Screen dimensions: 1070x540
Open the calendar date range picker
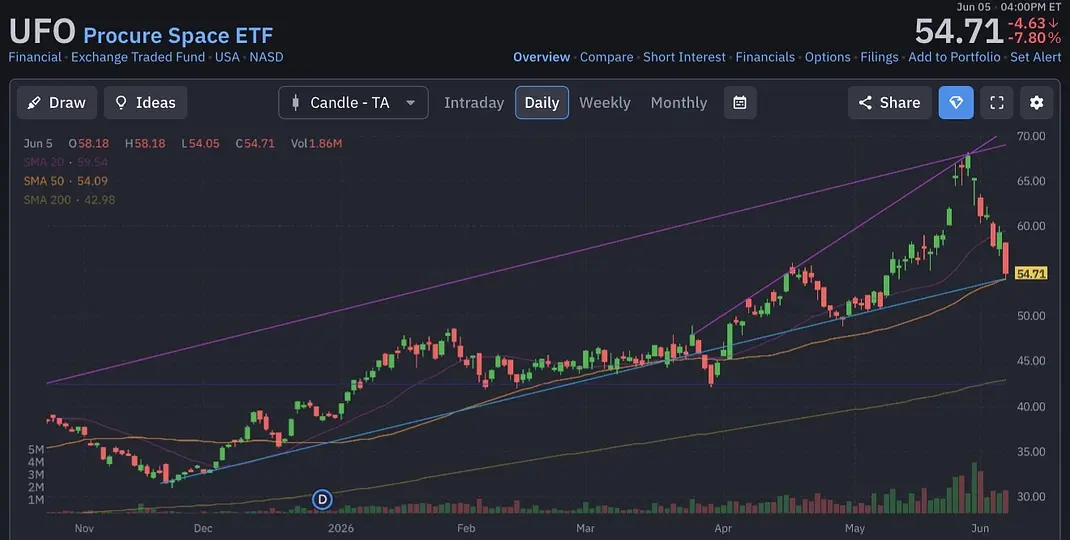[x=740, y=102]
